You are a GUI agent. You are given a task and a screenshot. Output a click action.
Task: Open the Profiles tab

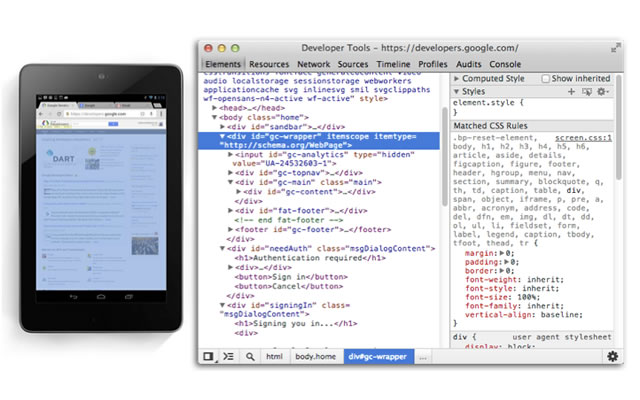click(x=433, y=64)
